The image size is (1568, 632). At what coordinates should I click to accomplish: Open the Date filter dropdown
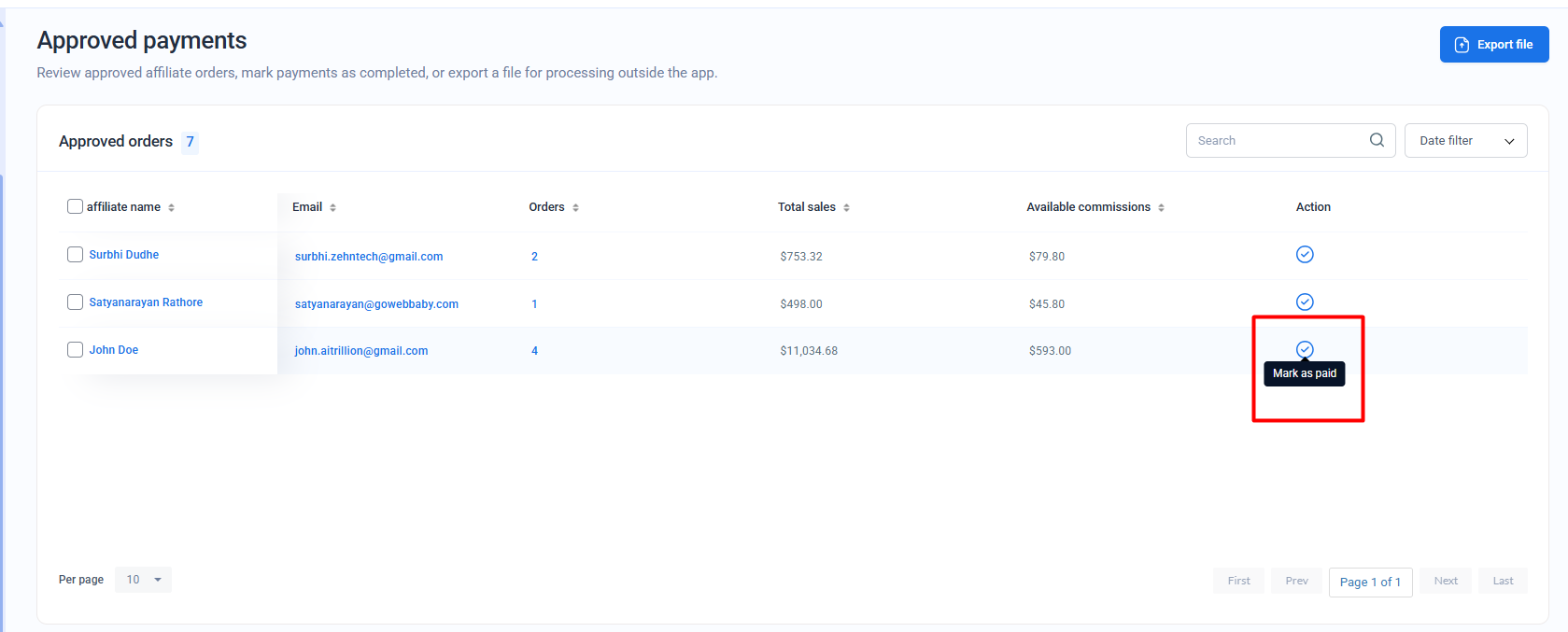tap(1465, 141)
